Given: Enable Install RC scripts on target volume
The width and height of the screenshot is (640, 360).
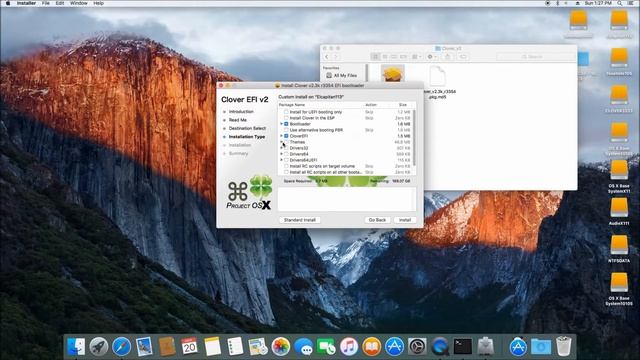Looking at the screenshot, I should tap(286, 166).
